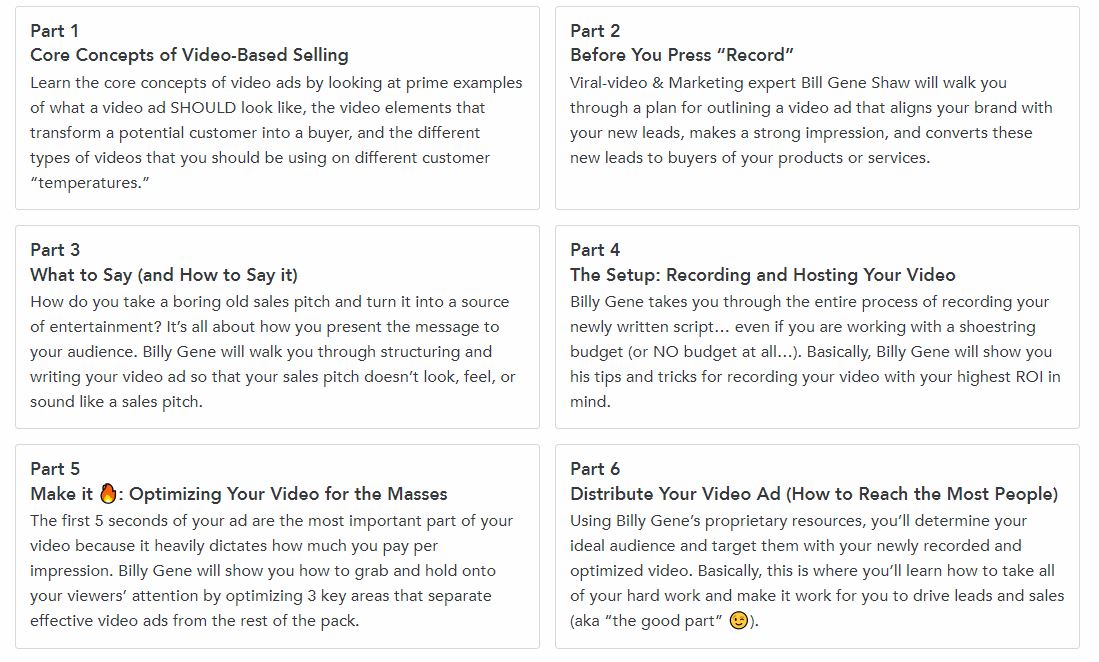Open "What to Say (and How to Say it)" heading
The height and width of the screenshot is (662, 1099).
164,274
